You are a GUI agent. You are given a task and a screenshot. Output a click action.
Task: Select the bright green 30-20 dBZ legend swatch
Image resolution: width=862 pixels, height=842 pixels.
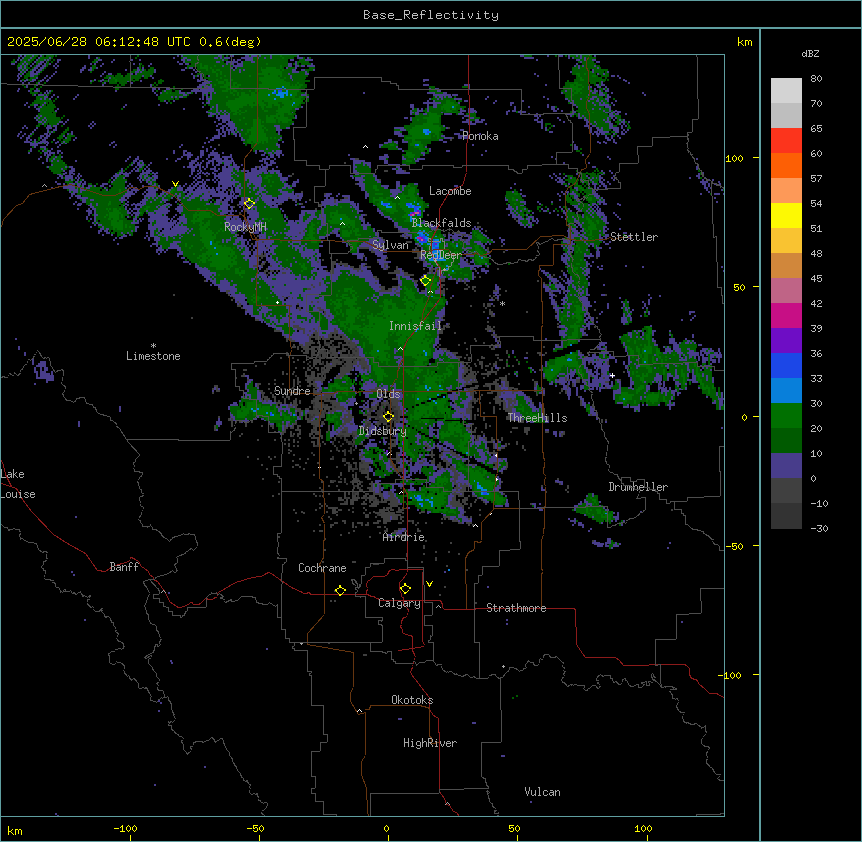786,416
